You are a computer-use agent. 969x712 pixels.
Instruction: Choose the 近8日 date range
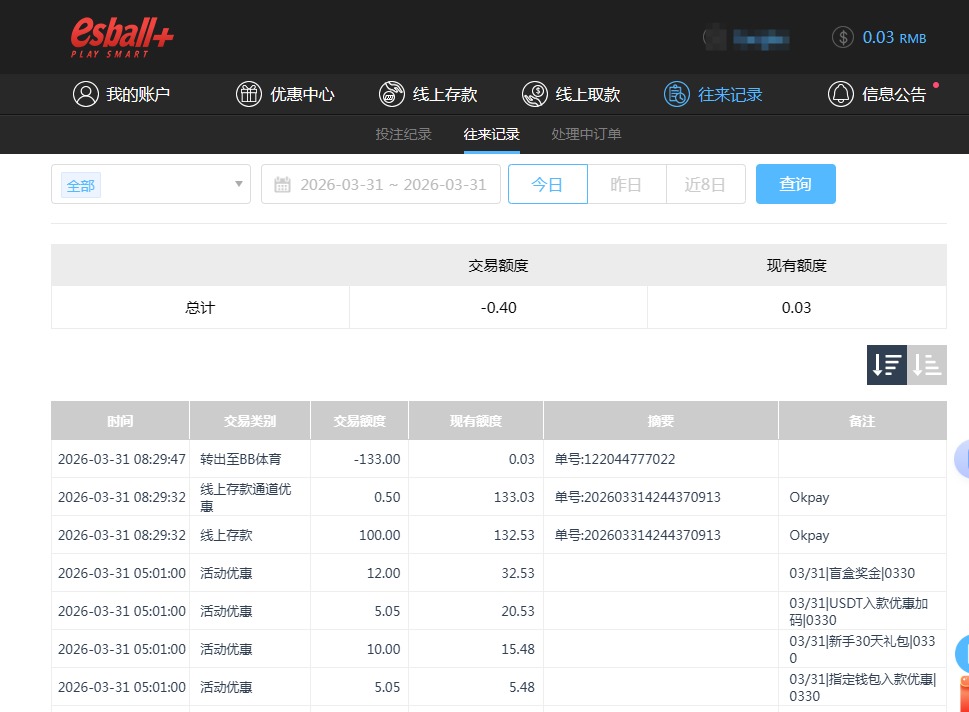(x=705, y=184)
